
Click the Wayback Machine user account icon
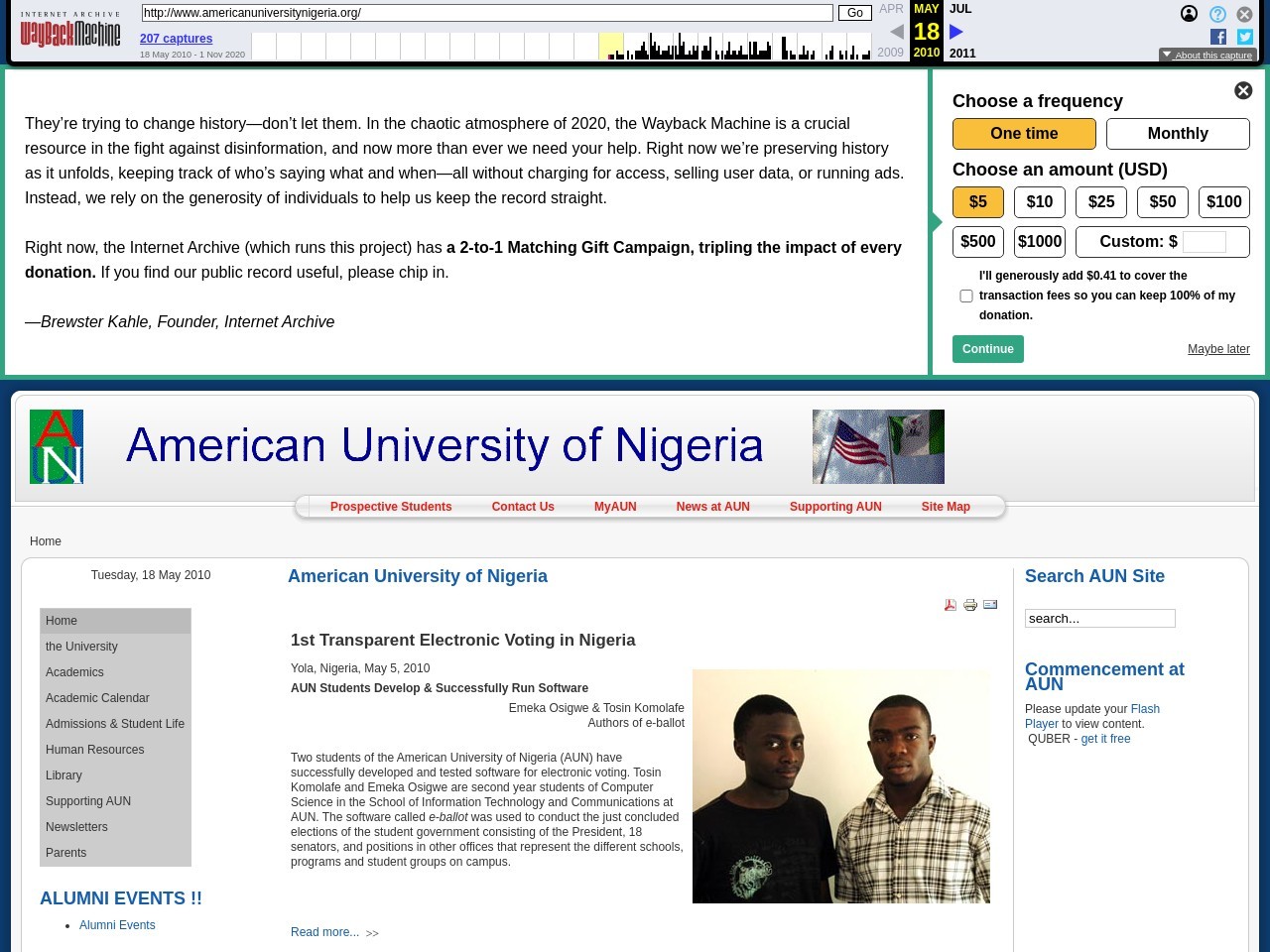pyautogui.click(x=1189, y=14)
